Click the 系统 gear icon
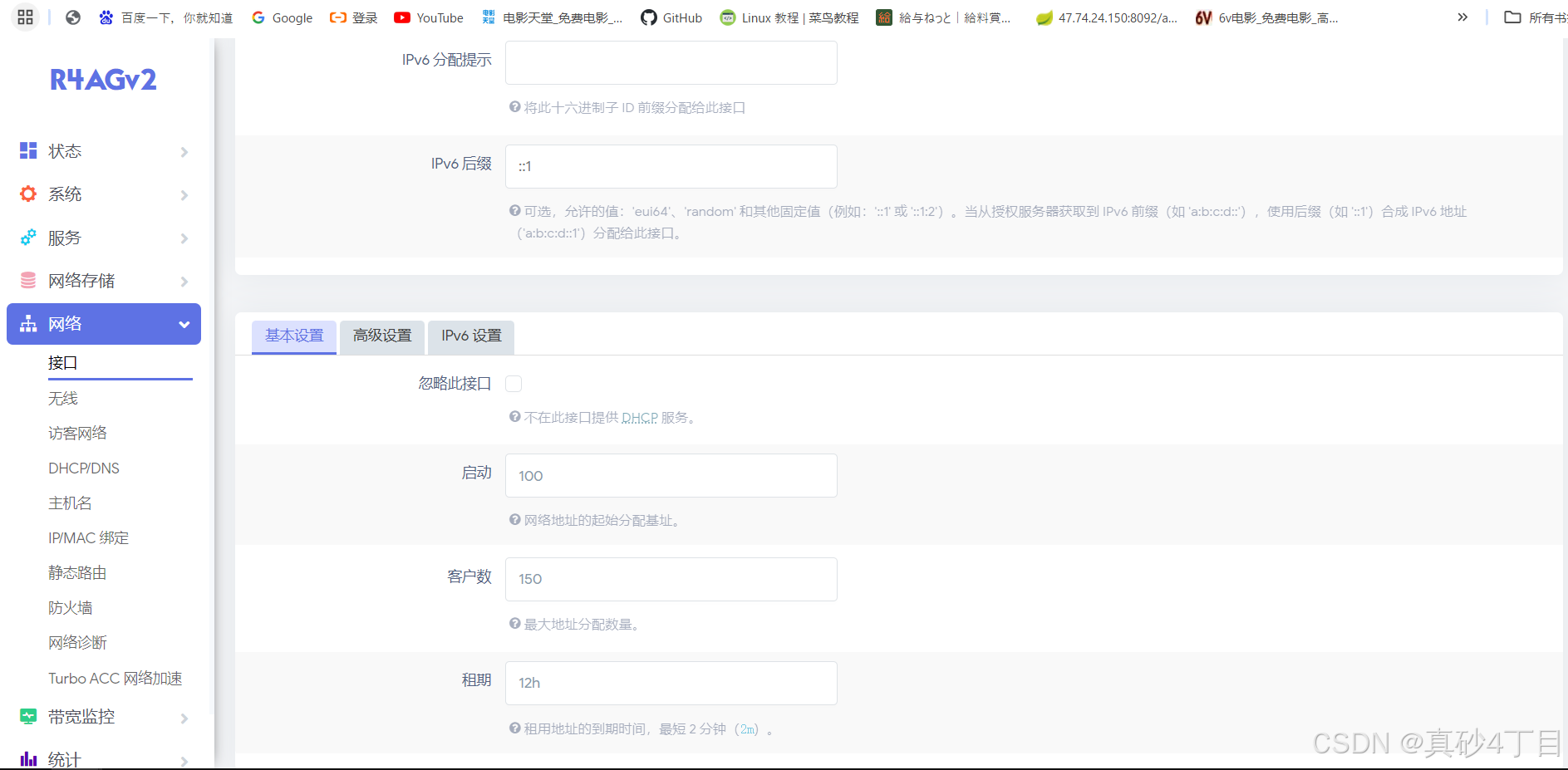1568x770 pixels. [x=28, y=194]
